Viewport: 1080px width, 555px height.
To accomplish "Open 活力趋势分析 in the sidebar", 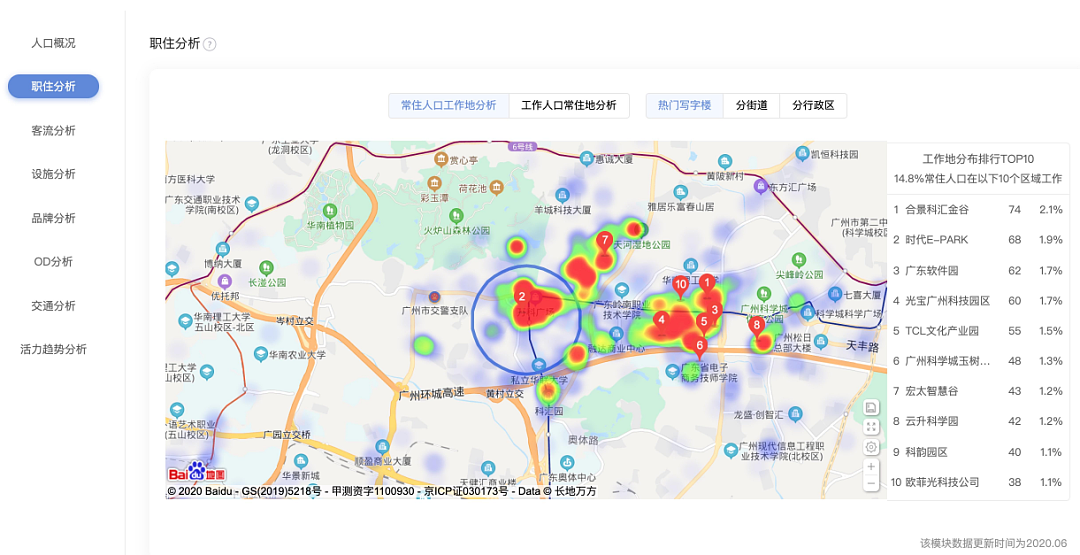I will coord(54,349).
